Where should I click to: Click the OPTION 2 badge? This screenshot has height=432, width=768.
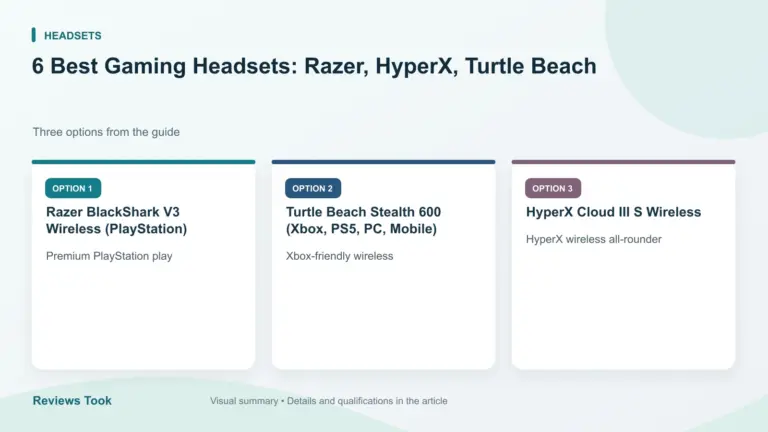(313, 188)
